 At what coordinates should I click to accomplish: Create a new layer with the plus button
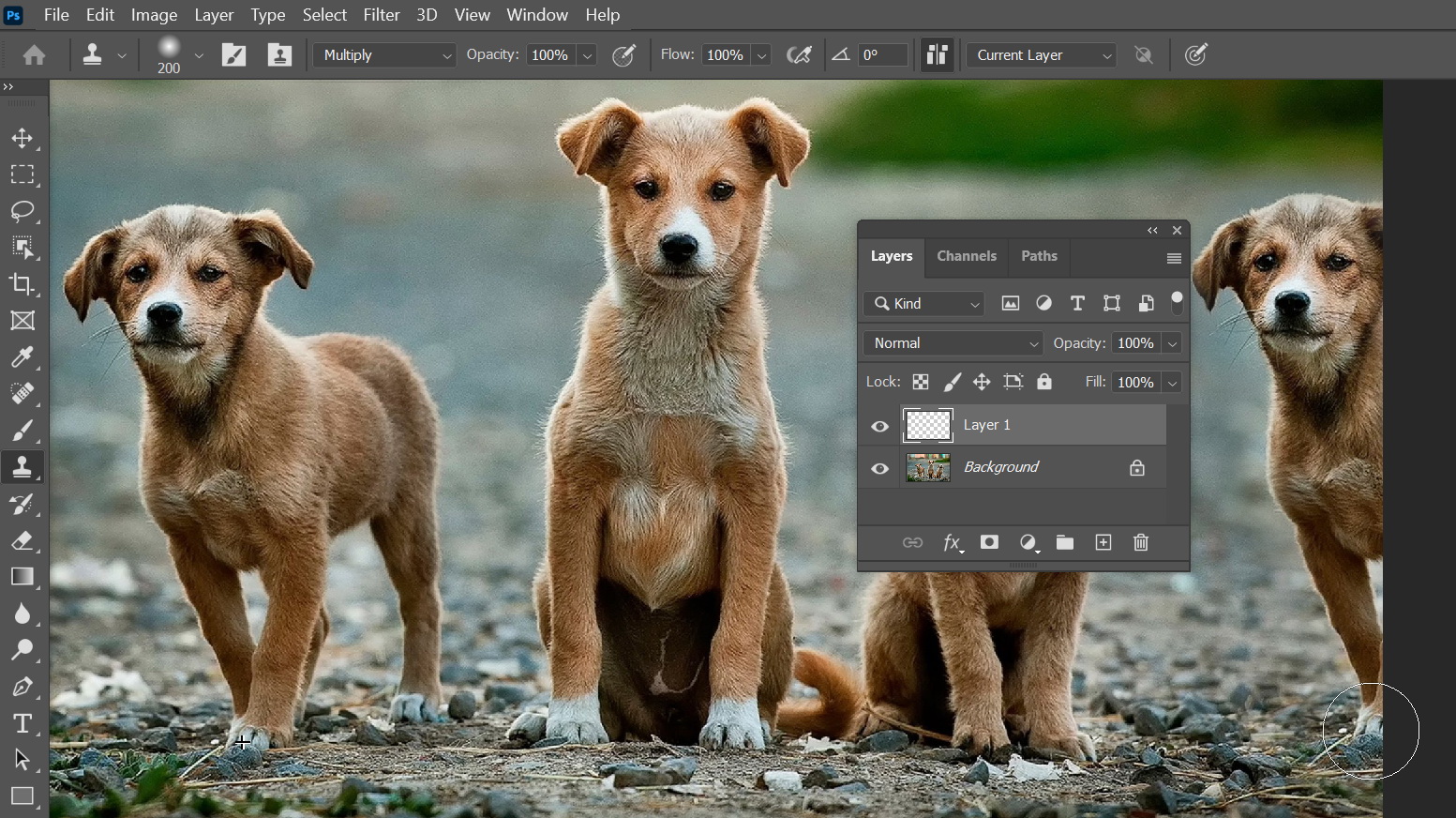[x=1103, y=542]
